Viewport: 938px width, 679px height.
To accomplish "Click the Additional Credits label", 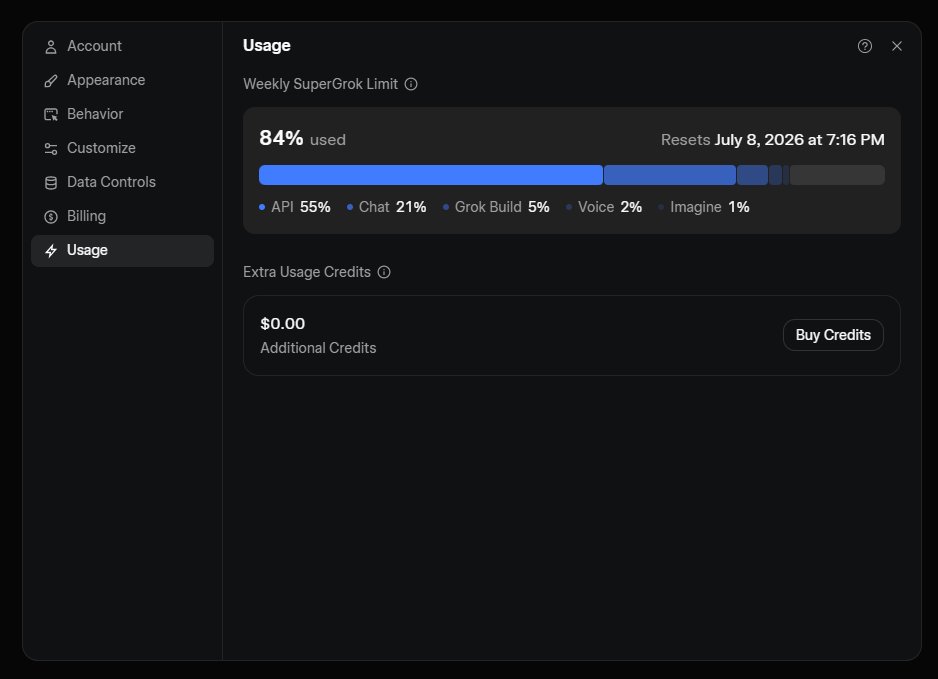I will tap(318, 348).
